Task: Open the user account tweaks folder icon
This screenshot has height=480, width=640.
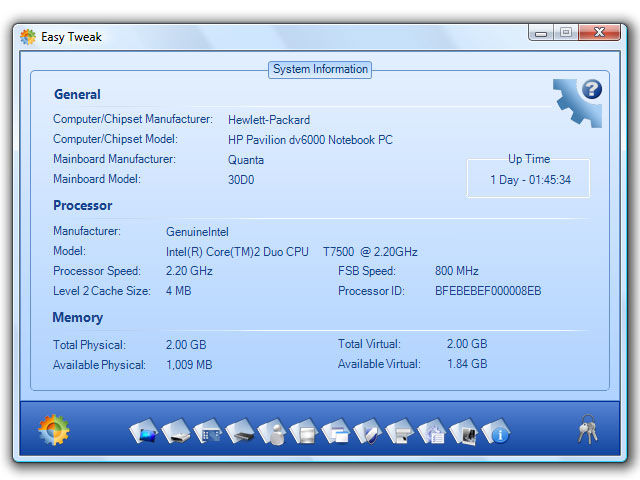Action: click(272, 431)
